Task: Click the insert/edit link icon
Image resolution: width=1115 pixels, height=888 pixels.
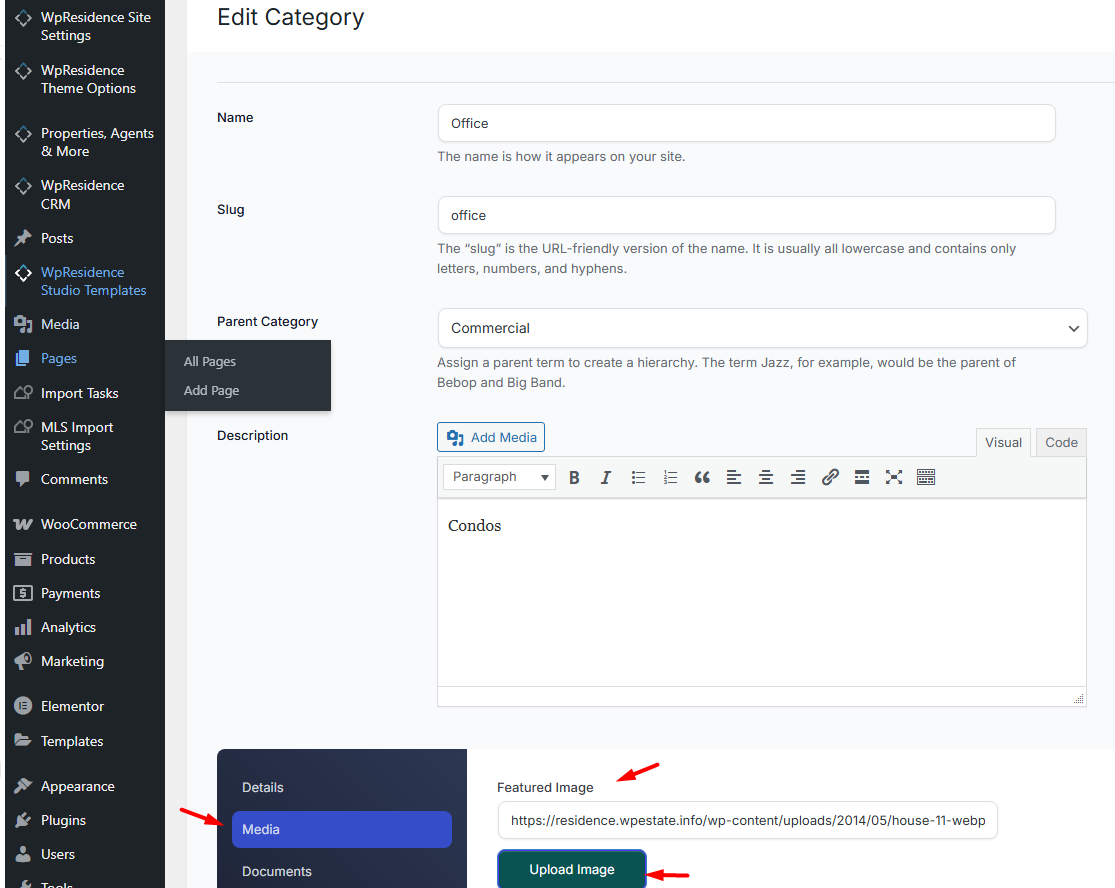Action: (x=830, y=478)
